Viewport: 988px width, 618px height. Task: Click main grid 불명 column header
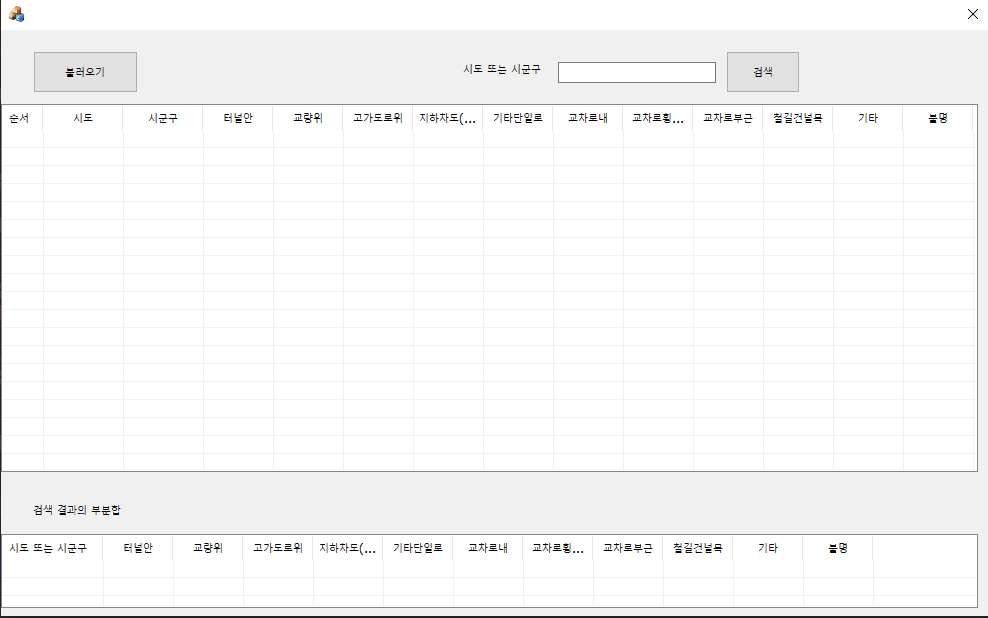937,118
